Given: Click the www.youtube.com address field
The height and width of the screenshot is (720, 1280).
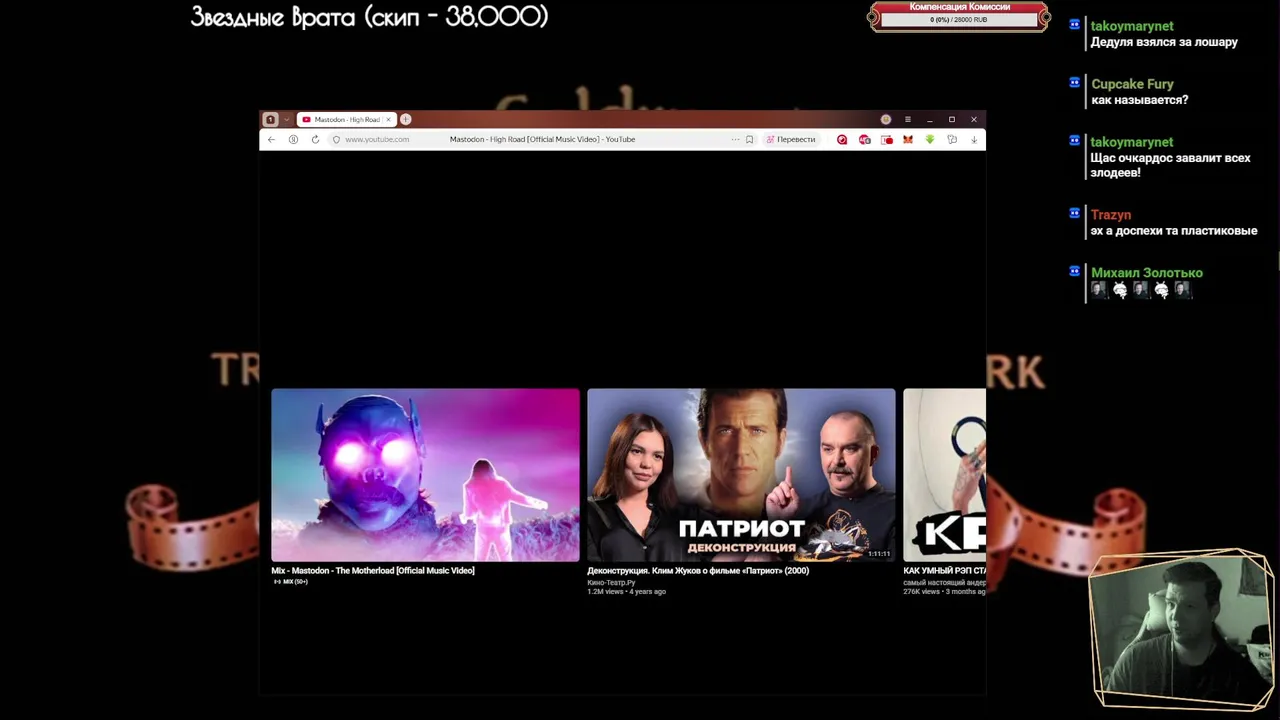Looking at the screenshot, I should click(x=377, y=139).
